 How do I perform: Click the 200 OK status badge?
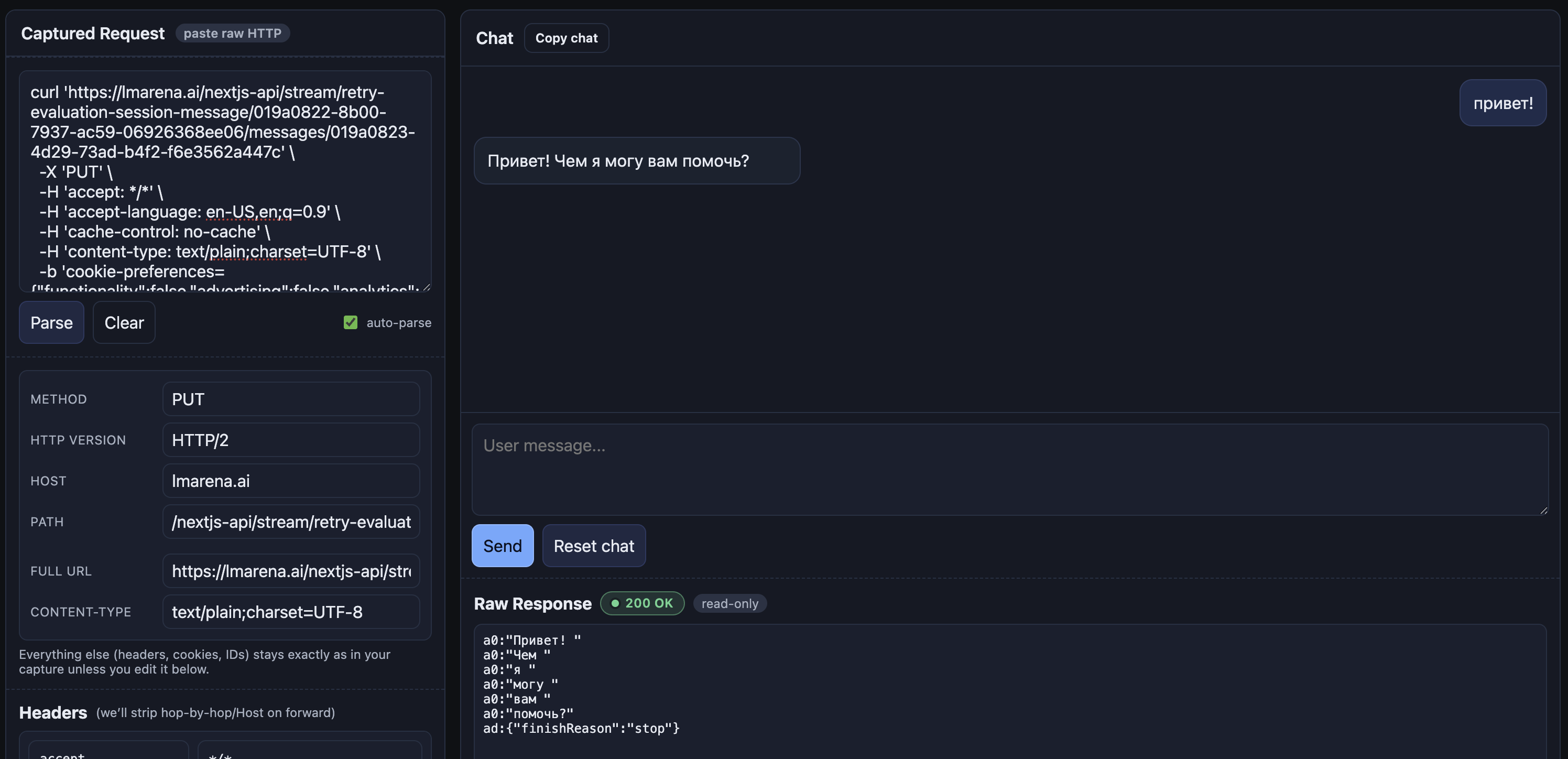[642, 603]
